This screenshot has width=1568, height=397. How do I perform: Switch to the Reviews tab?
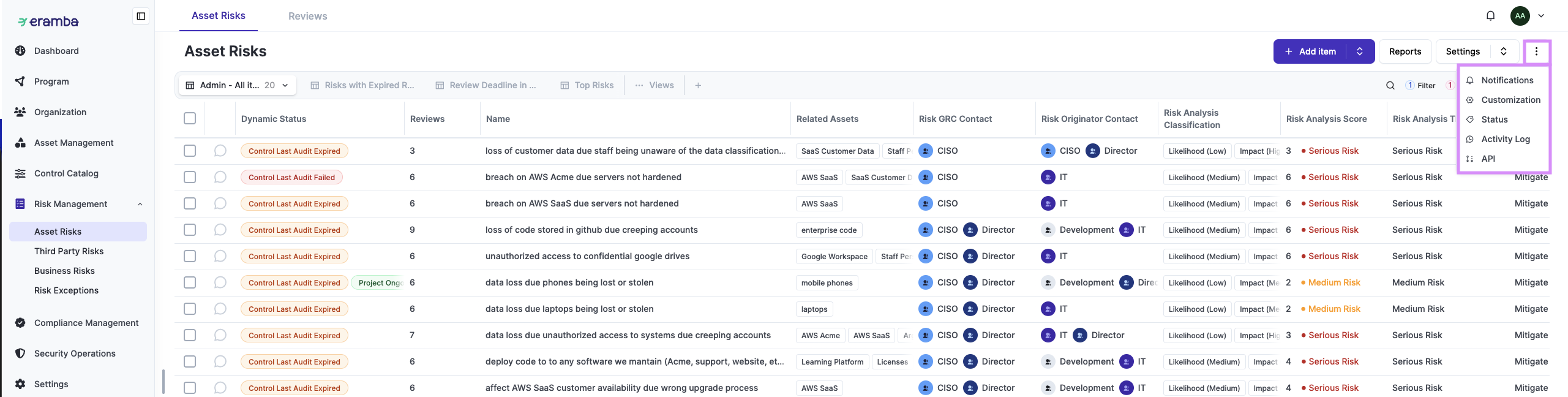[x=307, y=16]
